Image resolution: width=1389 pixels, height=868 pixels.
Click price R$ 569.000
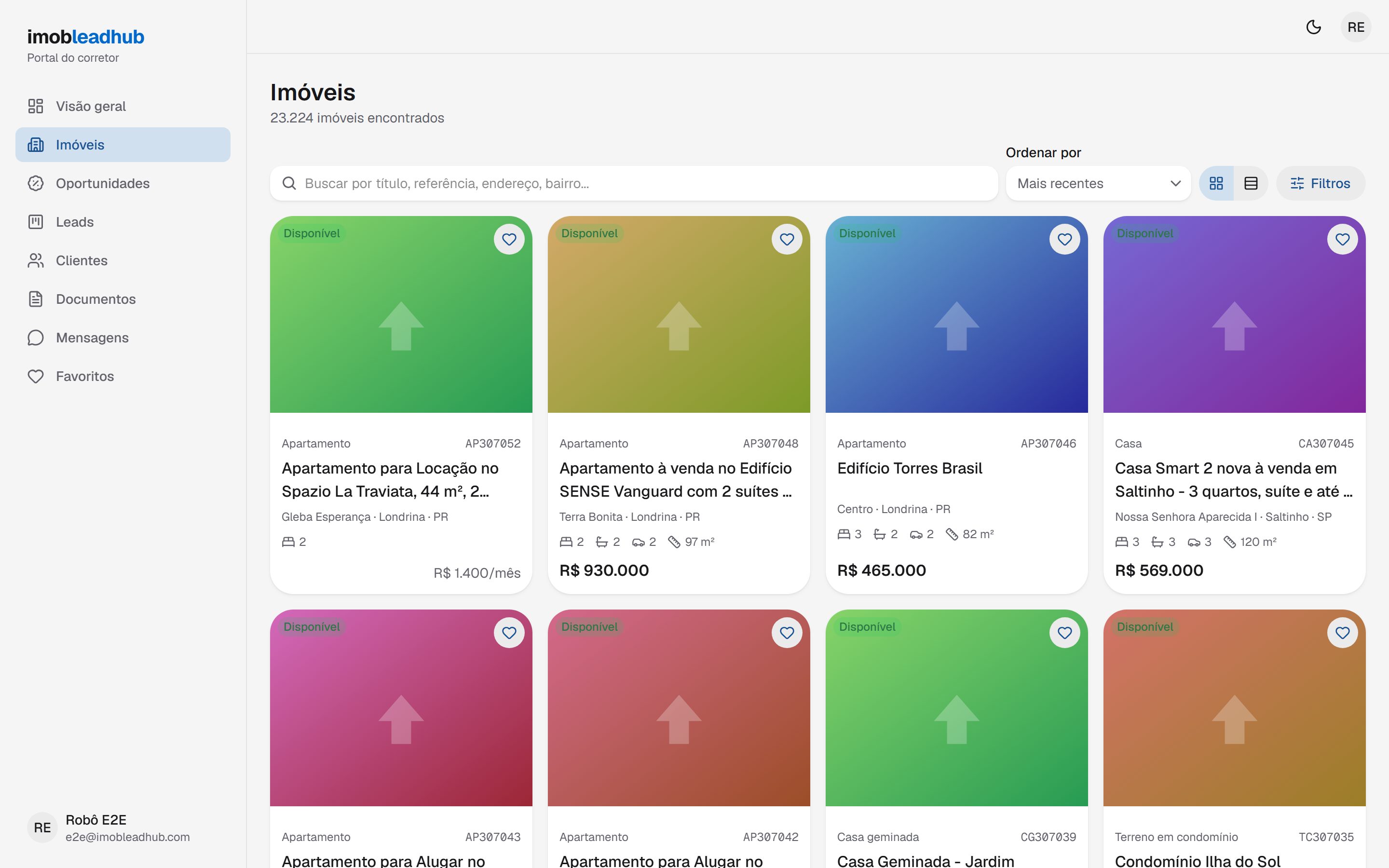coord(1159,570)
